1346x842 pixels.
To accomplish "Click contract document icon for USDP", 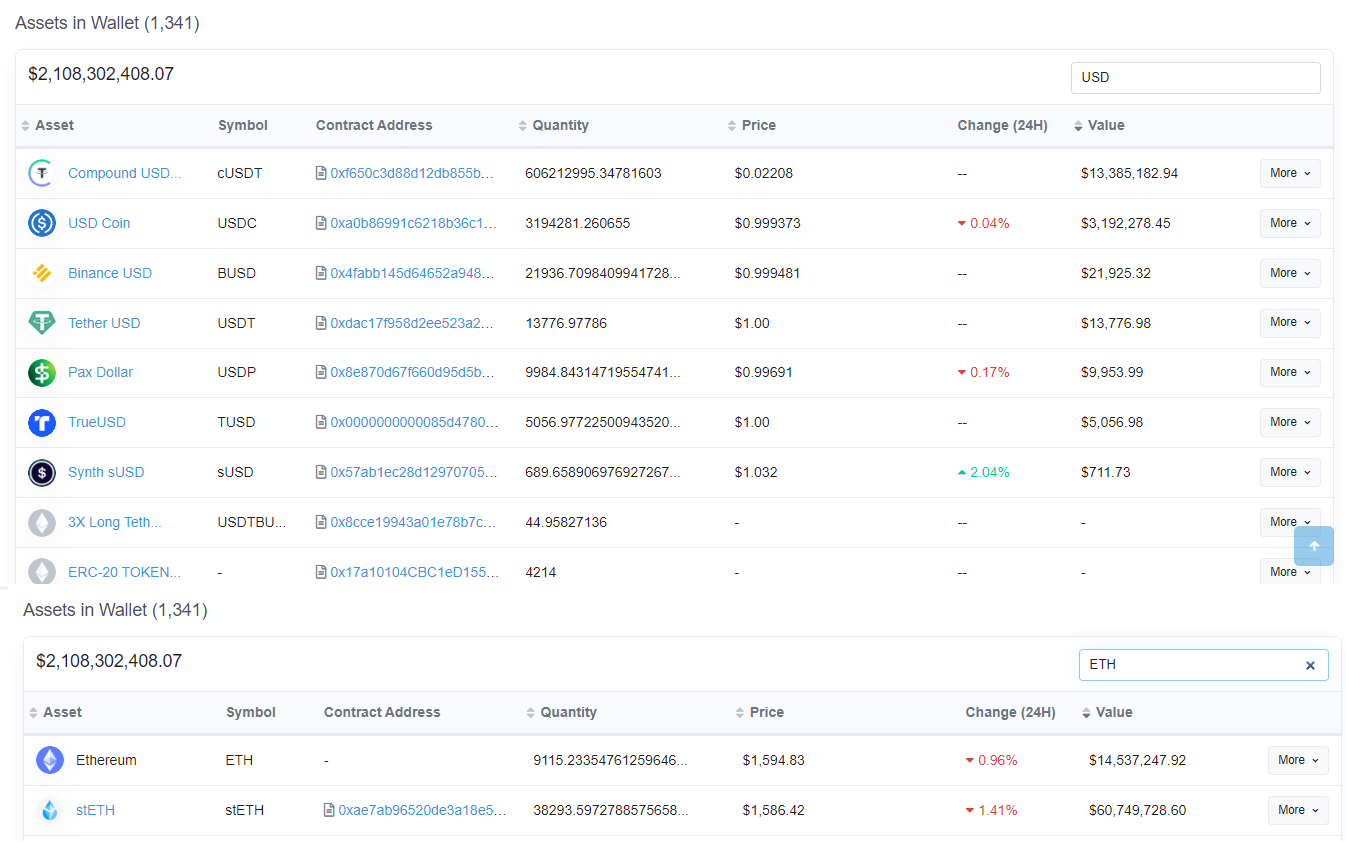I will point(321,372).
